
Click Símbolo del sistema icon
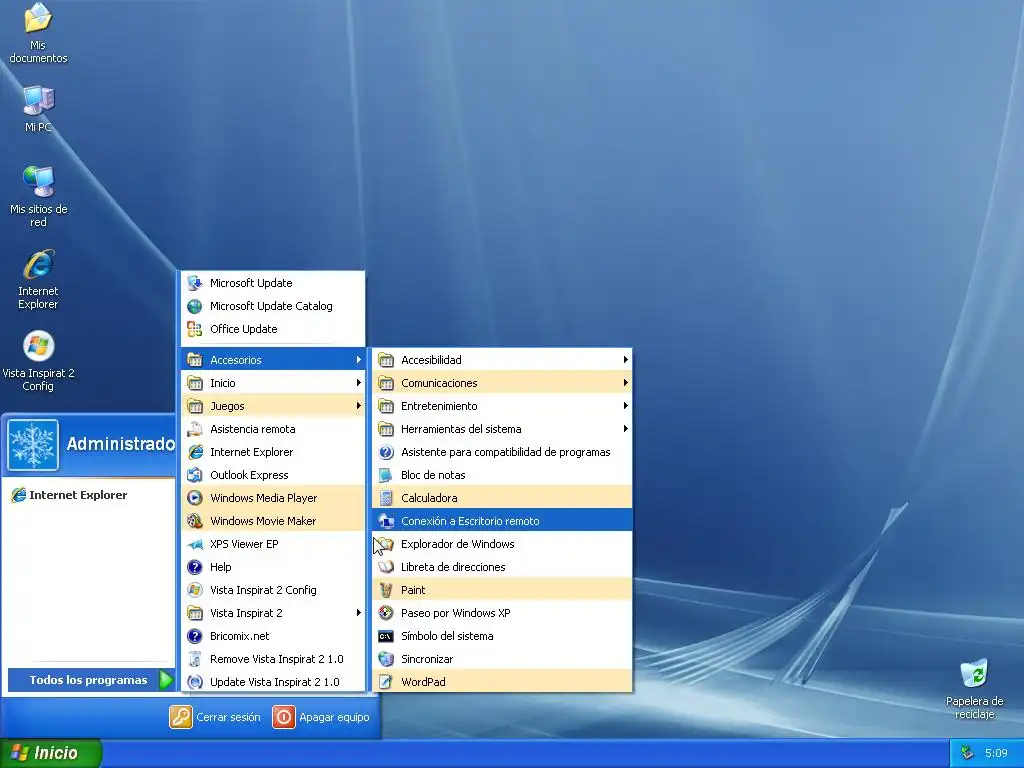pyautogui.click(x=386, y=636)
